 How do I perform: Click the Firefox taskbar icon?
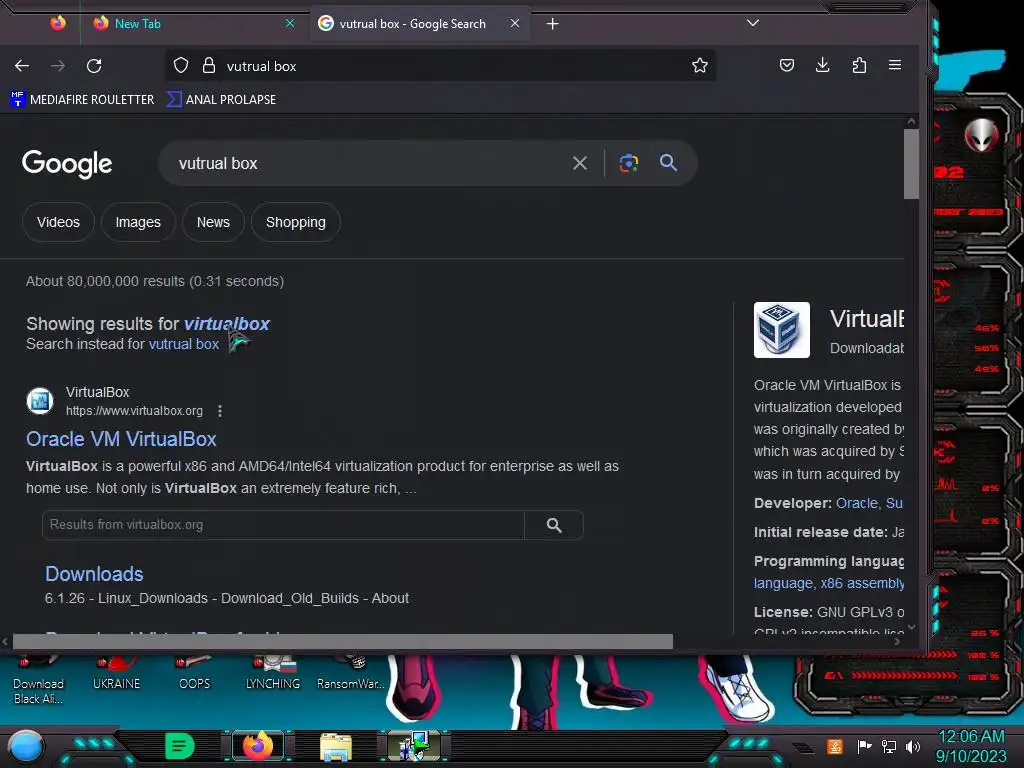click(x=258, y=746)
